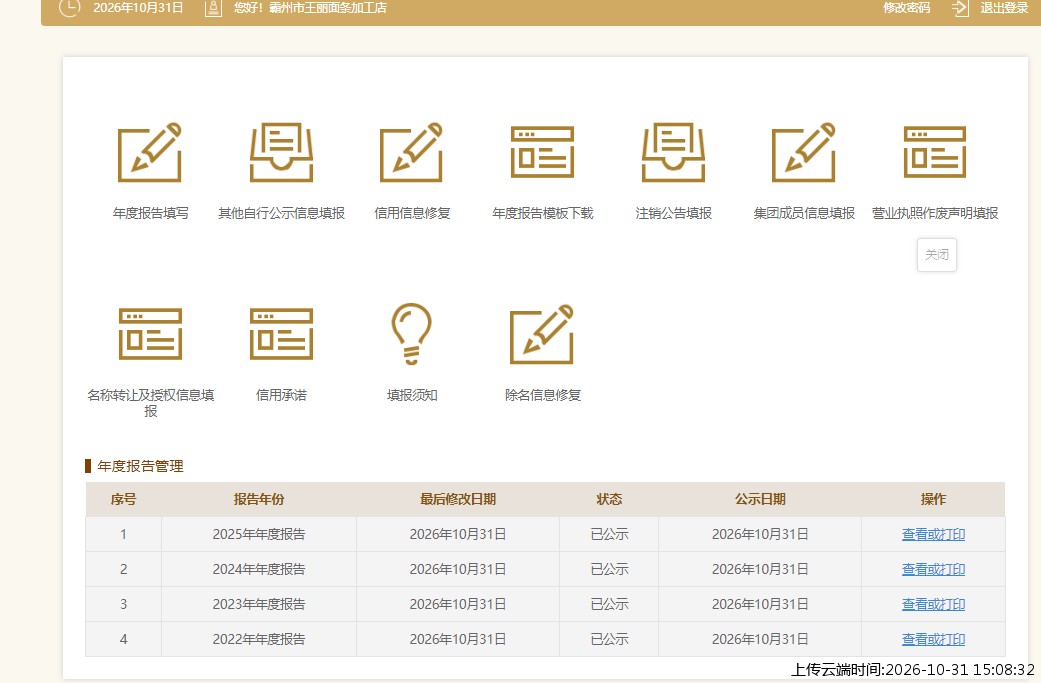Open the 年度报告模板下载 icon

(x=542, y=152)
